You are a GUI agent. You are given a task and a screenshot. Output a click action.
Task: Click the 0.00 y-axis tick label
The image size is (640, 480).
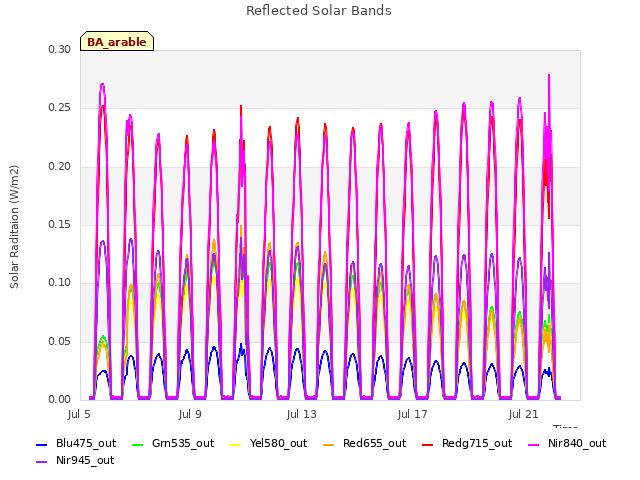tap(60, 399)
